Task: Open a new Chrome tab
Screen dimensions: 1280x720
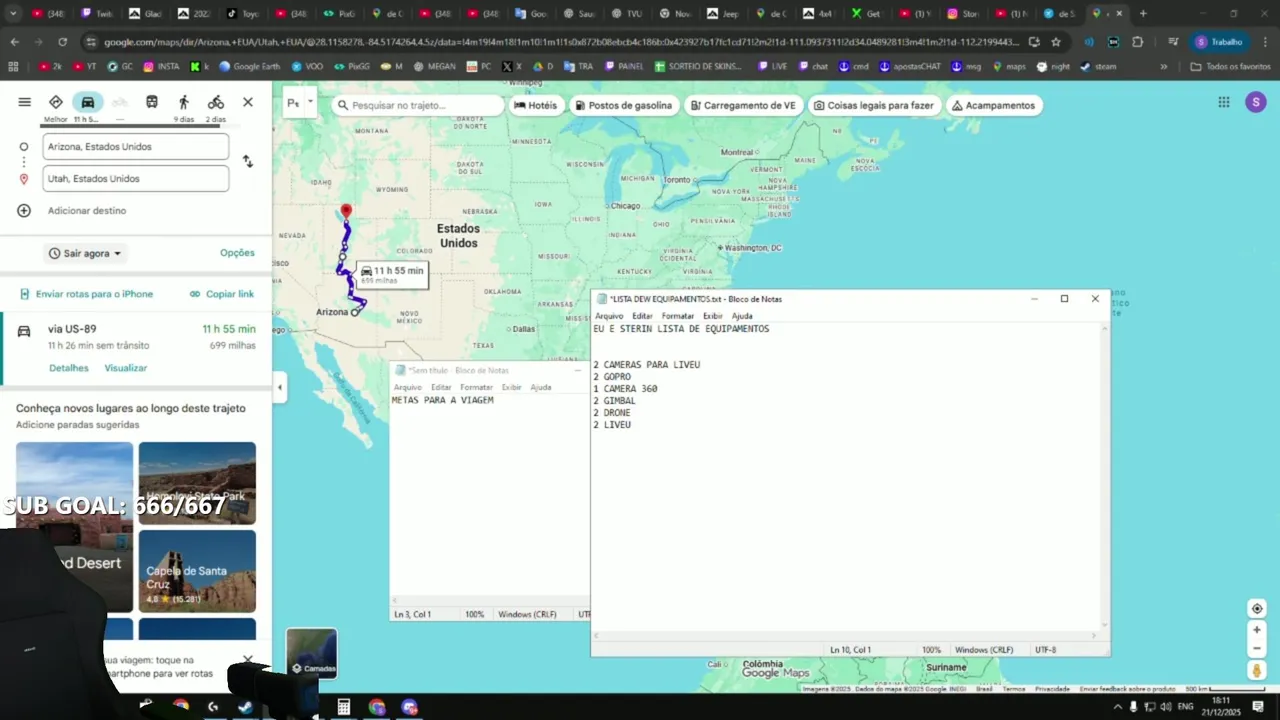Action: 1143,14
